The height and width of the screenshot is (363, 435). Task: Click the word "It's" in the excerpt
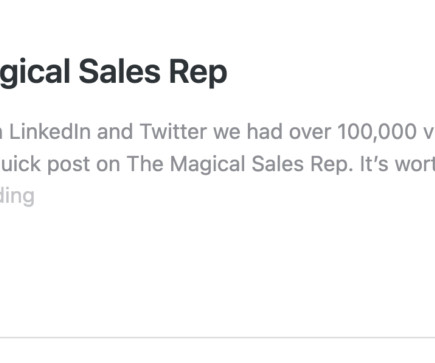[x=374, y=164]
